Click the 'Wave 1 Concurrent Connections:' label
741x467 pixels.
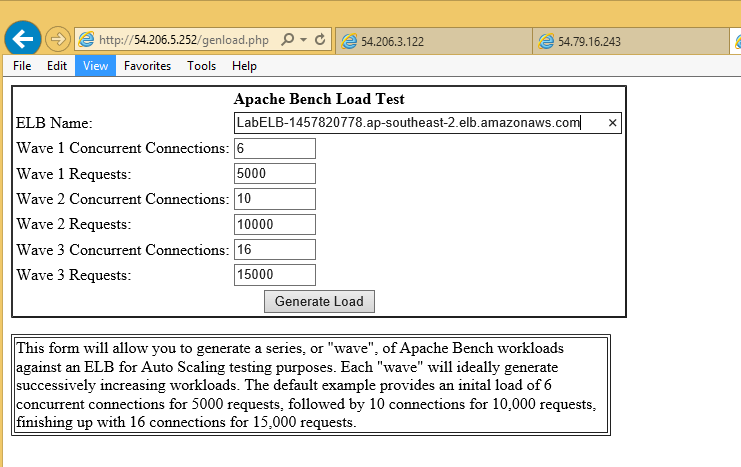coord(123,148)
